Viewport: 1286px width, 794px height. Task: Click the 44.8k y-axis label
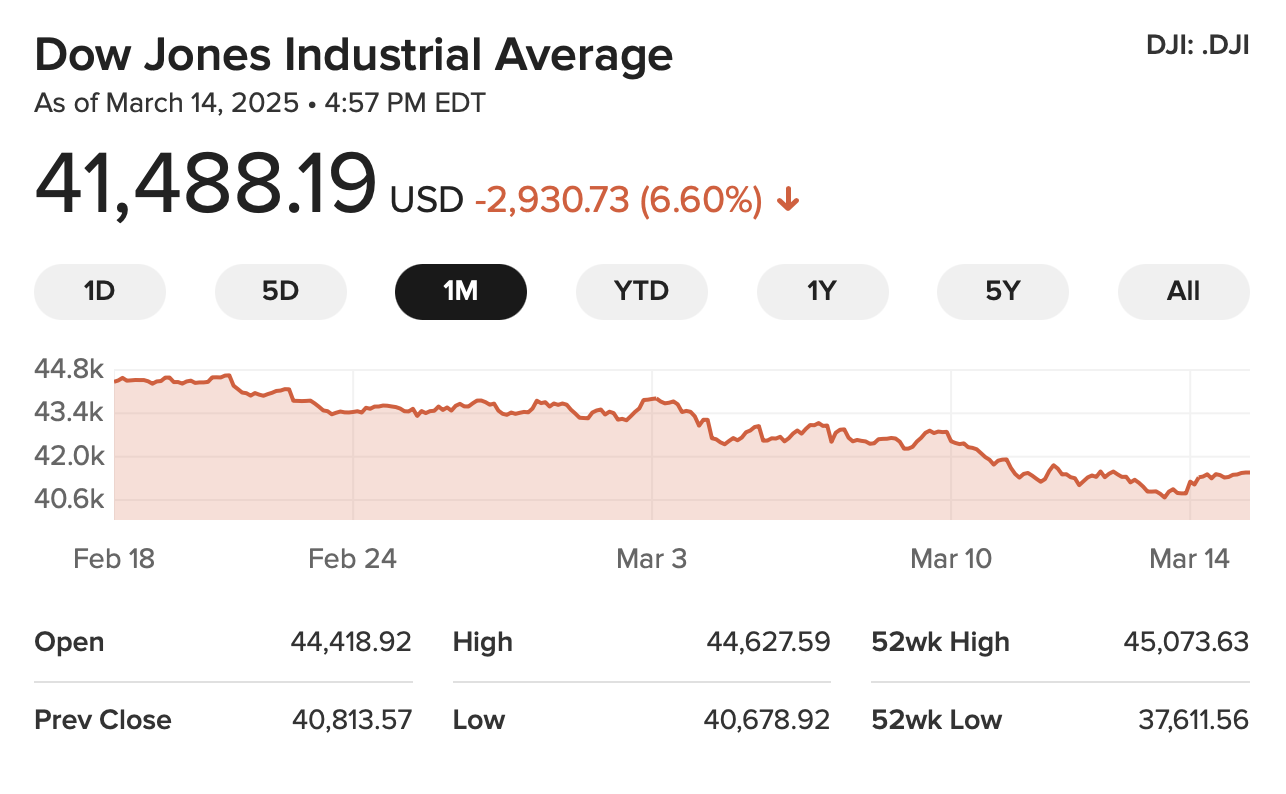[69, 369]
